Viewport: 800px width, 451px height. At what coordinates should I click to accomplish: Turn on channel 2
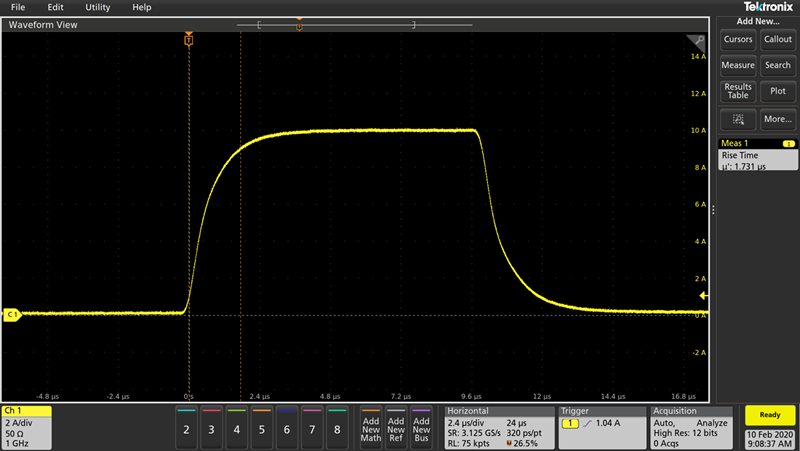185,428
